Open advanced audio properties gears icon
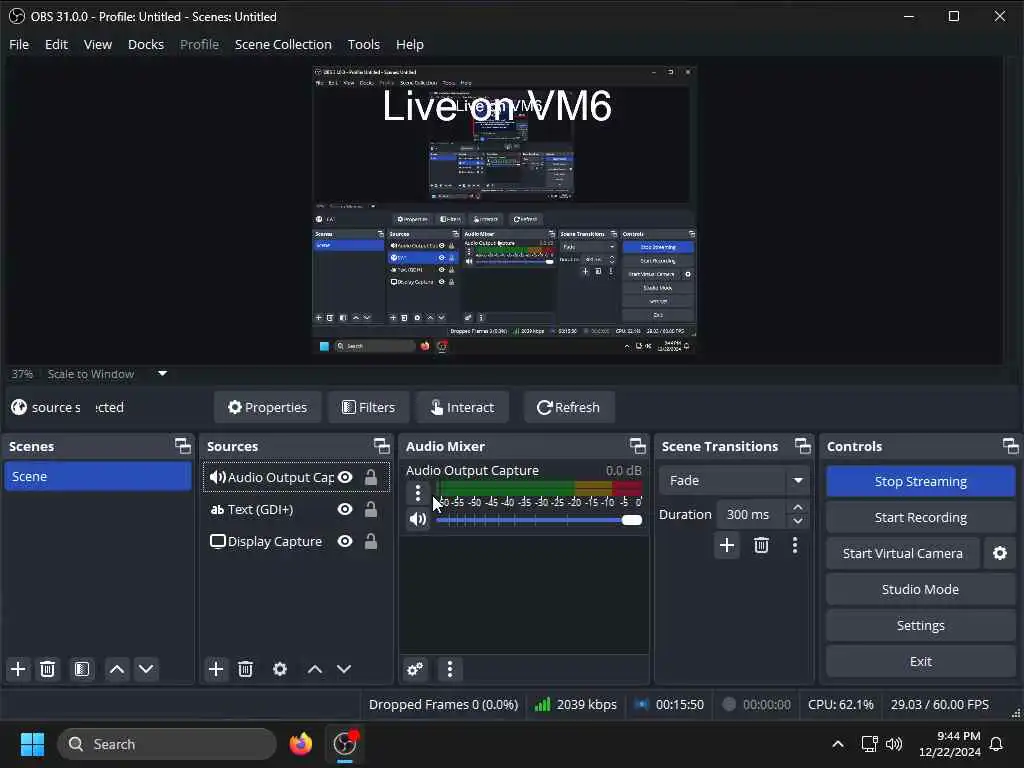Image resolution: width=1024 pixels, height=768 pixels. click(415, 669)
